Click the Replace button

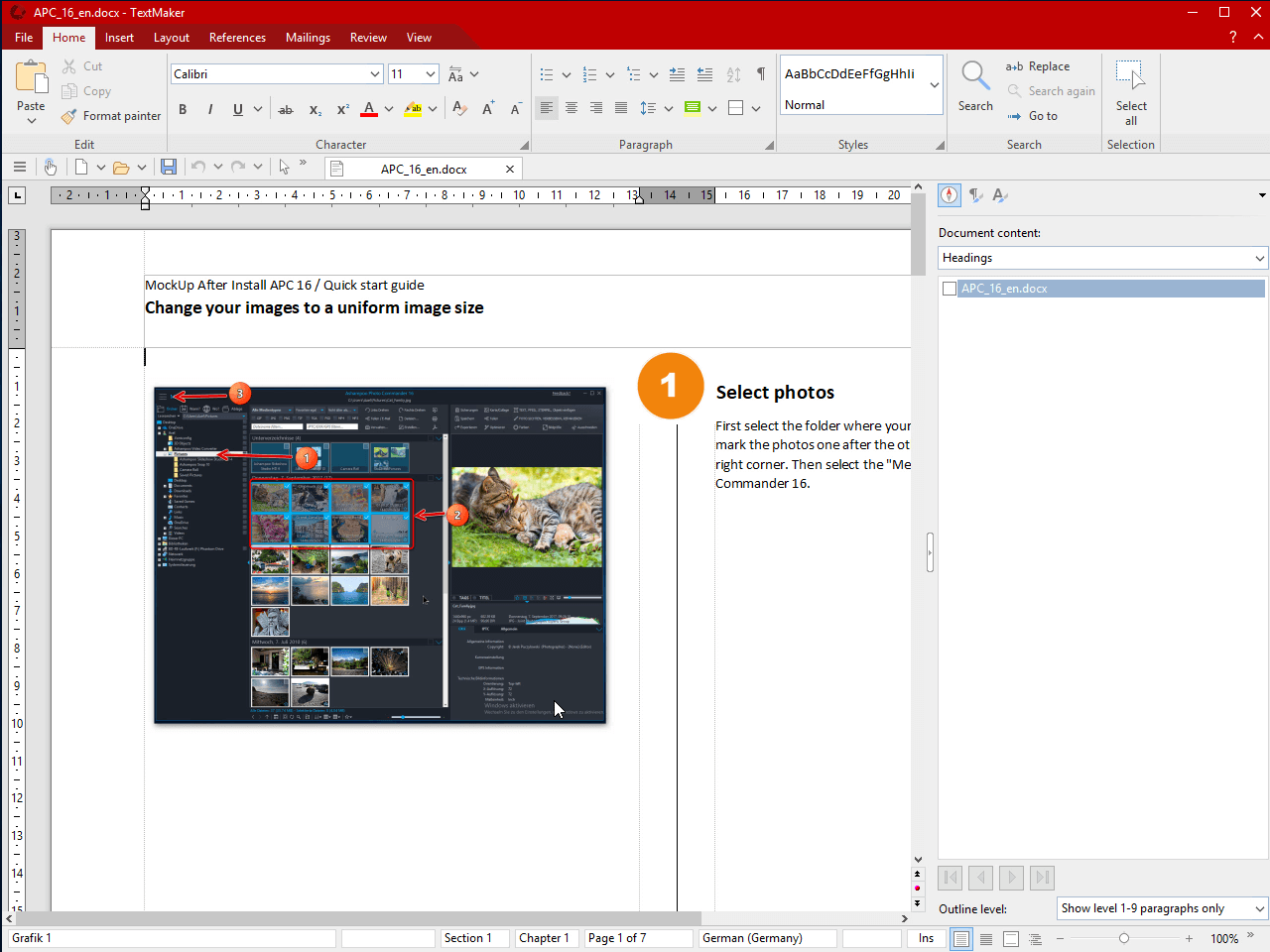(1038, 66)
